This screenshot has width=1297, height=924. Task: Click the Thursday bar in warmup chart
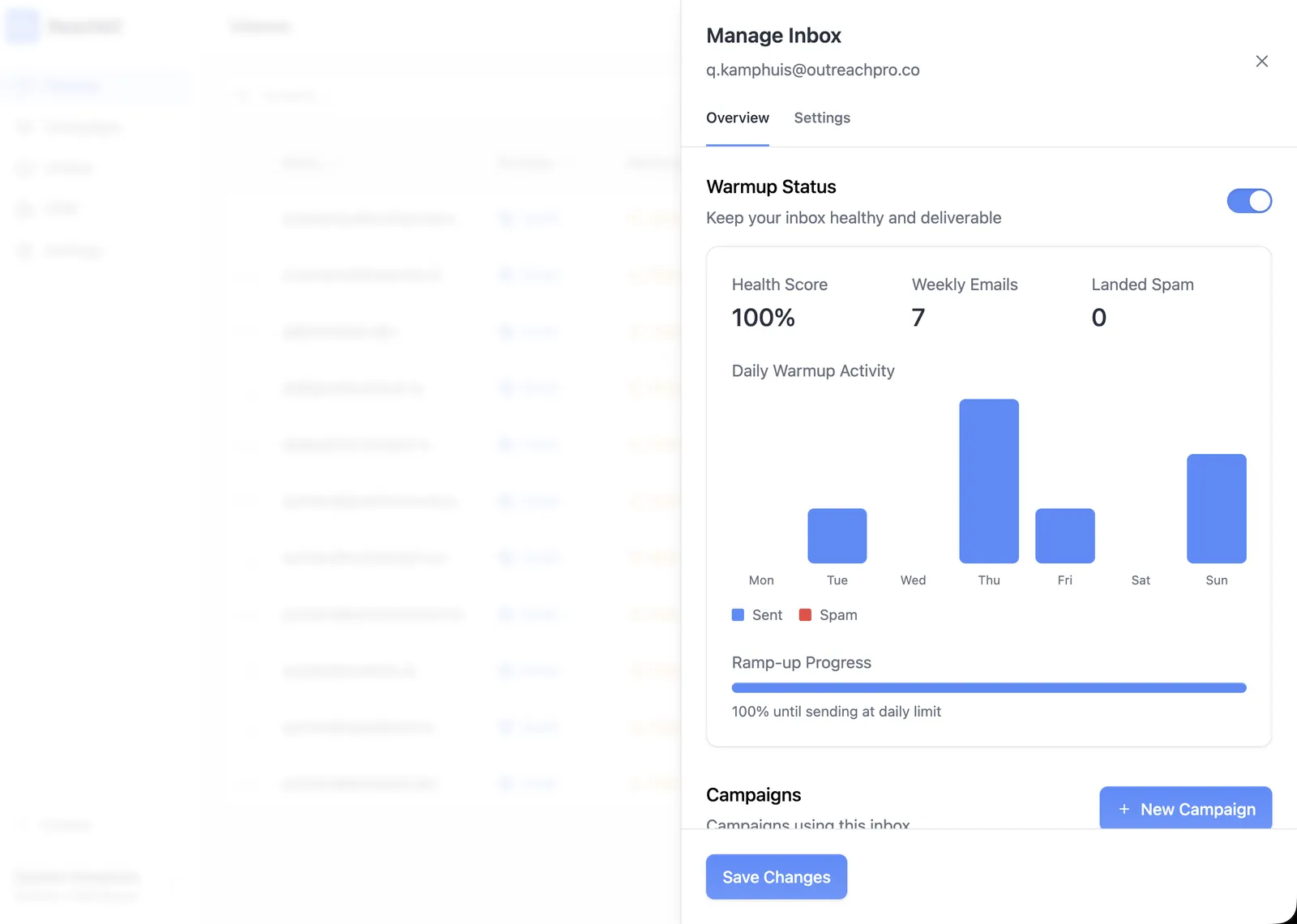click(x=989, y=481)
